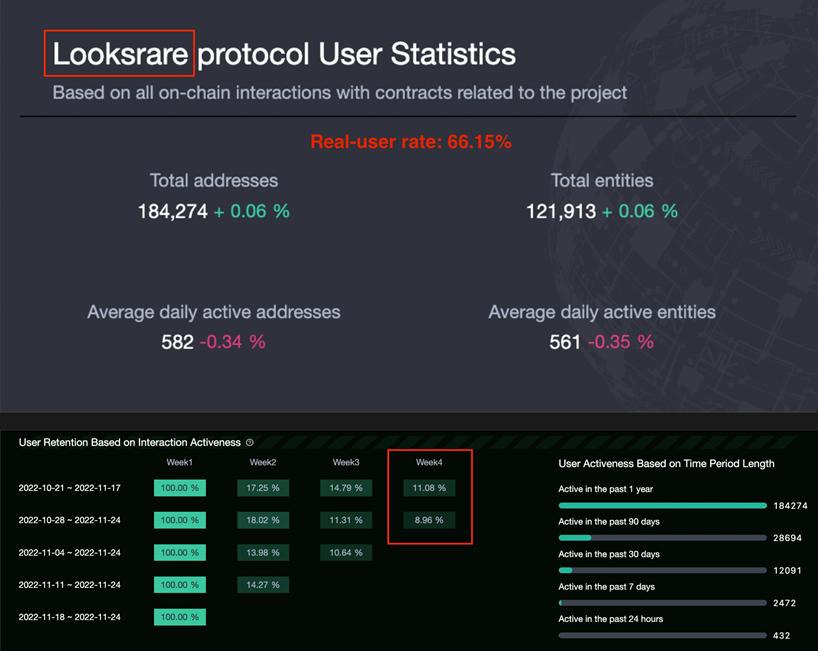This screenshot has width=818, height=651.
Task: Click the 'Active in the past 24 hours' bar
Action: pyautogui.click(x=662, y=635)
